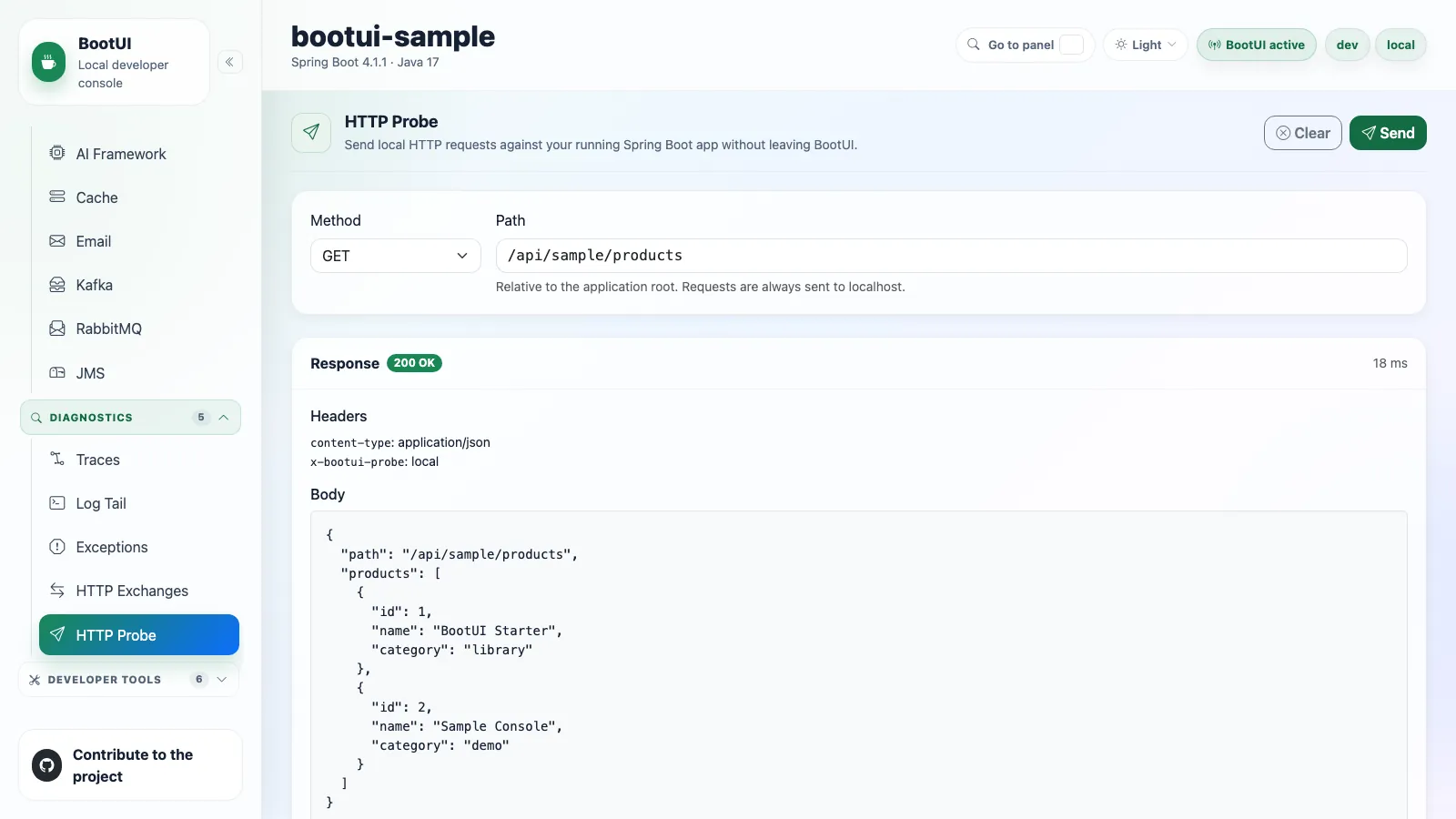Click the broadcast icon in BootUI active
The height and width of the screenshot is (819, 1456).
coord(1215,45)
